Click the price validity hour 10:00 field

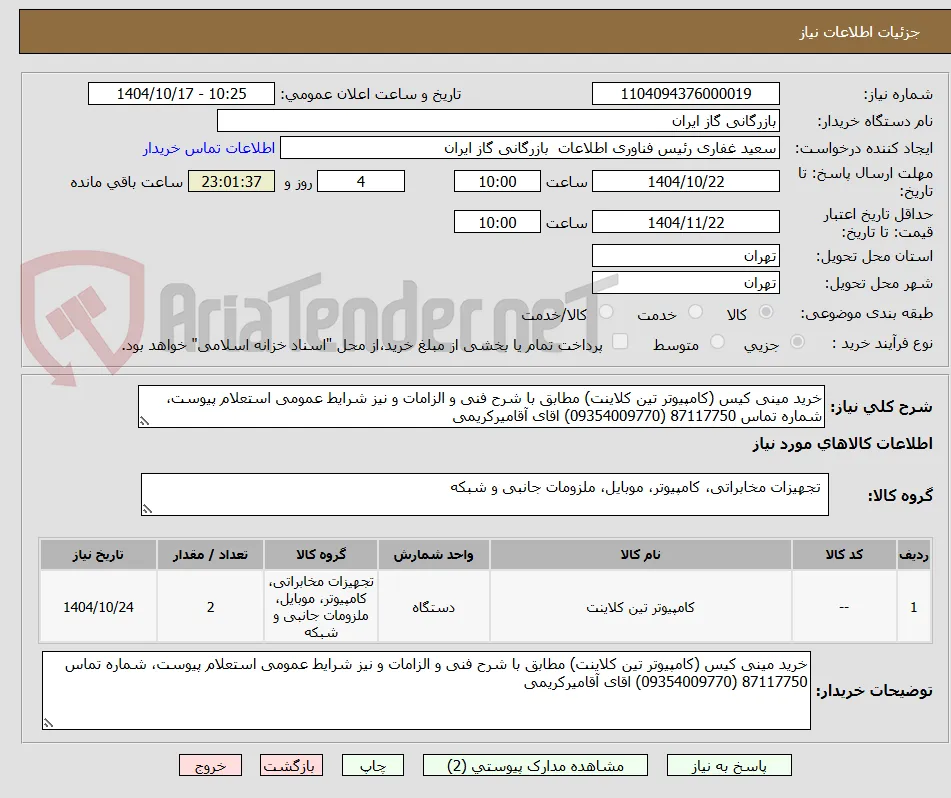(497, 222)
